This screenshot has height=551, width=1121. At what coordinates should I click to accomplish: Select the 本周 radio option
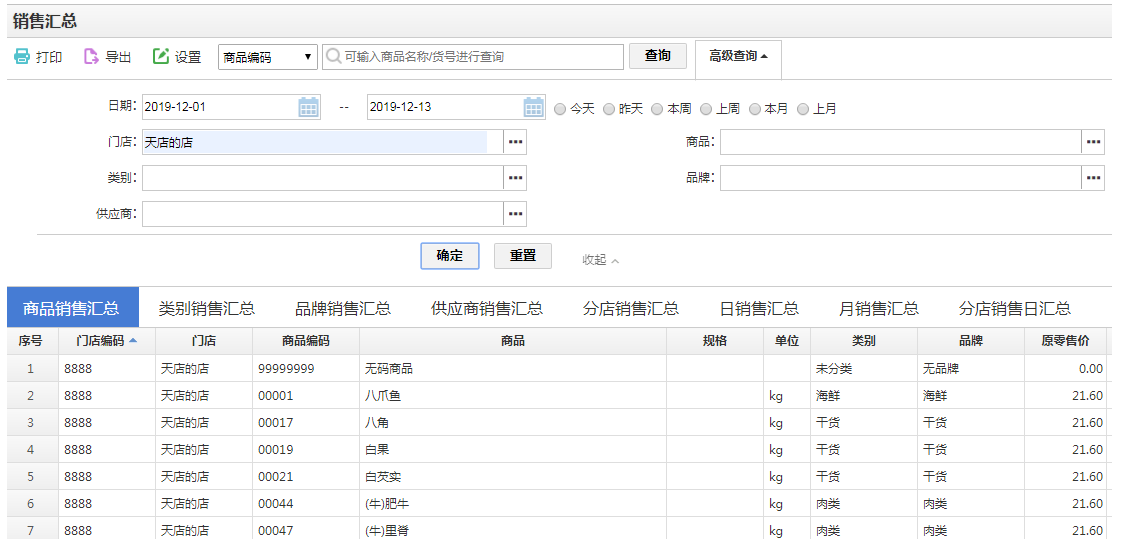click(x=657, y=109)
